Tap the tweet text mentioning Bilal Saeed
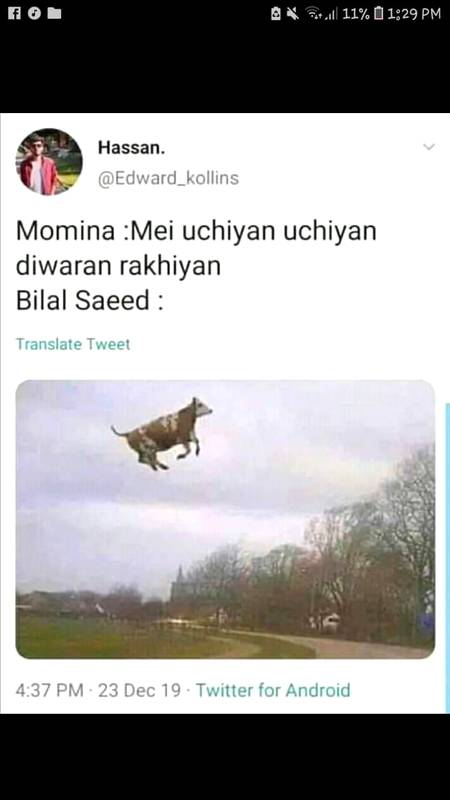The width and height of the screenshot is (450, 800). pyautogui.click(x=196, y=266)
